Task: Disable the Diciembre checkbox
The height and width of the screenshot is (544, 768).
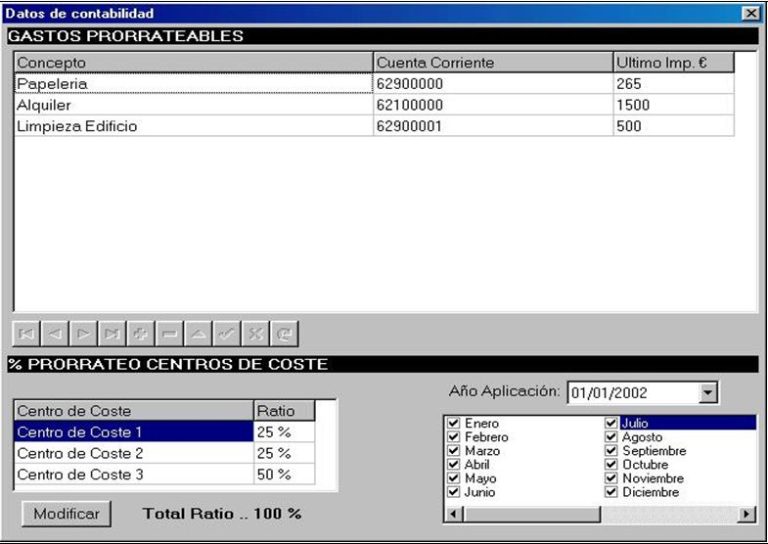Action: [611, 492]
